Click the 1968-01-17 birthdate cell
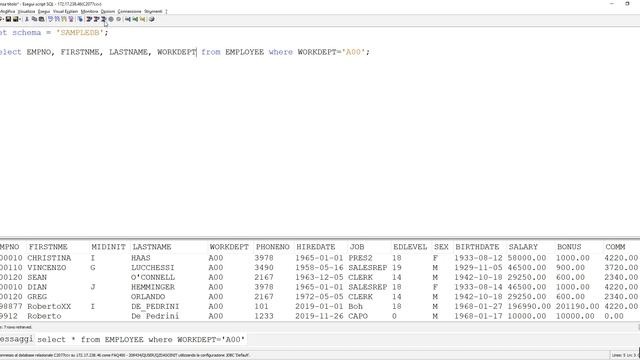Image resolution: width=640 pixels, height=360 pixels. 478,316
